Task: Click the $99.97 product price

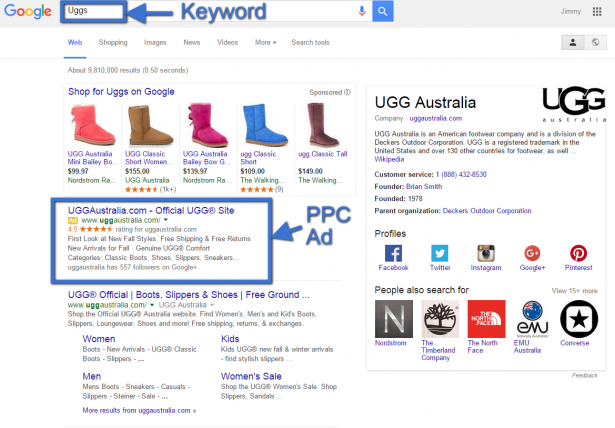Action: tap(78, 171)
